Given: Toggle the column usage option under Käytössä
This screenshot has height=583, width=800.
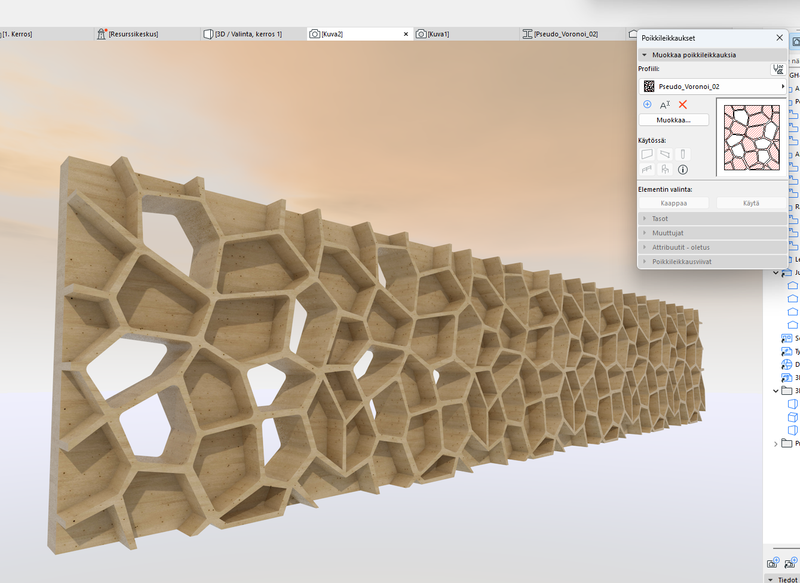Looking at the screenshot, I should pyautogui.click(x=682, y=154).
